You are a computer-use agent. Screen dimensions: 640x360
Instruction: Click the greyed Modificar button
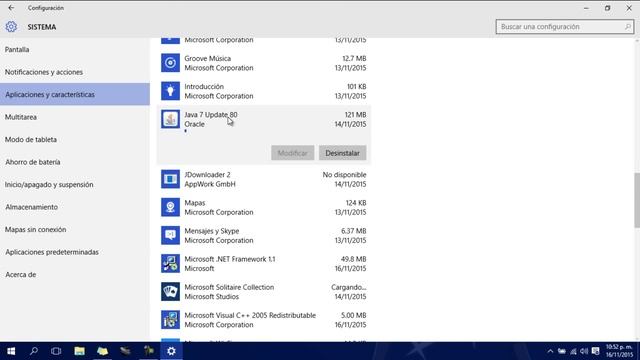pyautogui.click(x=293, y=153)
